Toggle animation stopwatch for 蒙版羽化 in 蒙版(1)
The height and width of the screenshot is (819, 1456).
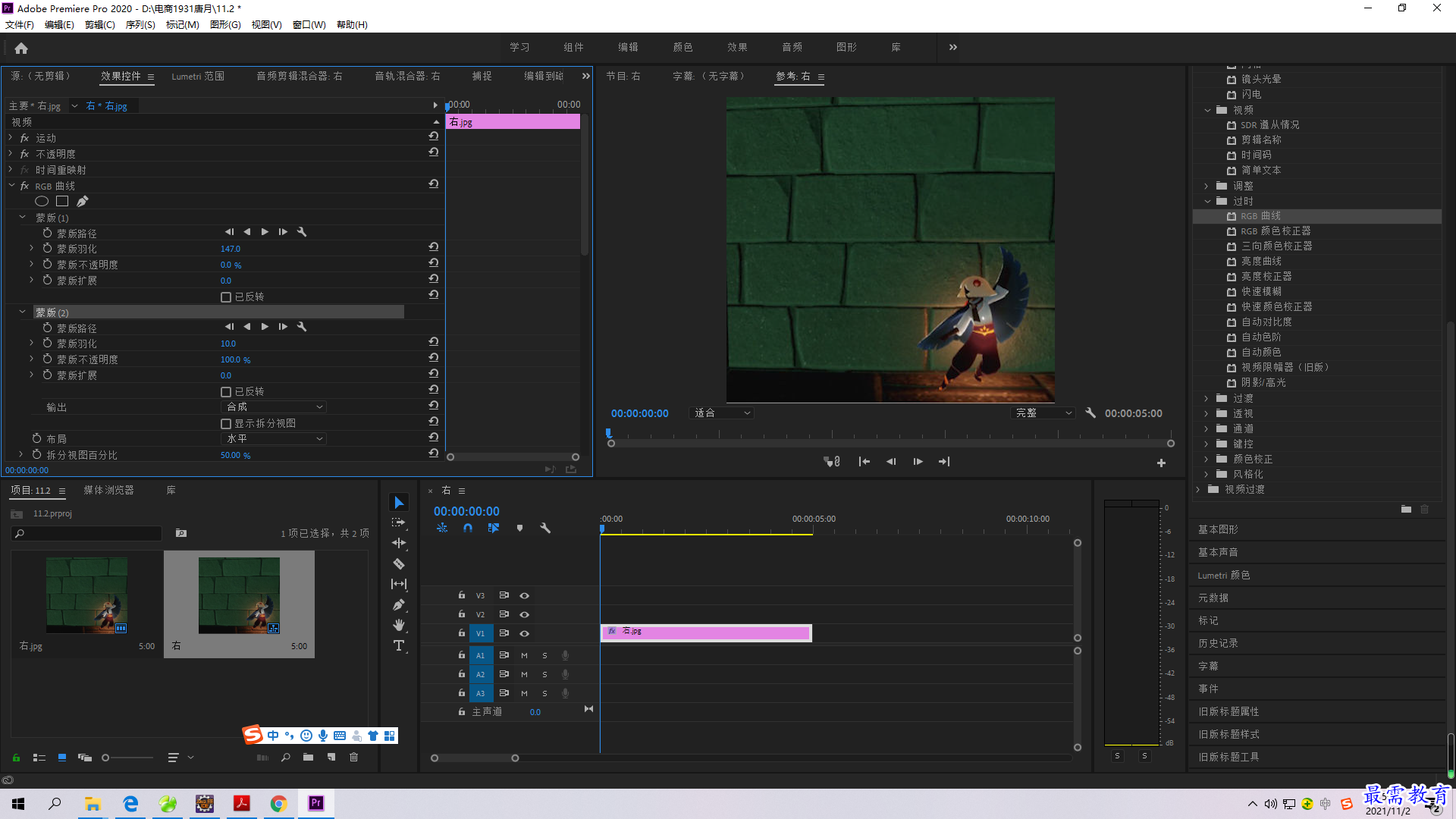[x=47, y=248]
